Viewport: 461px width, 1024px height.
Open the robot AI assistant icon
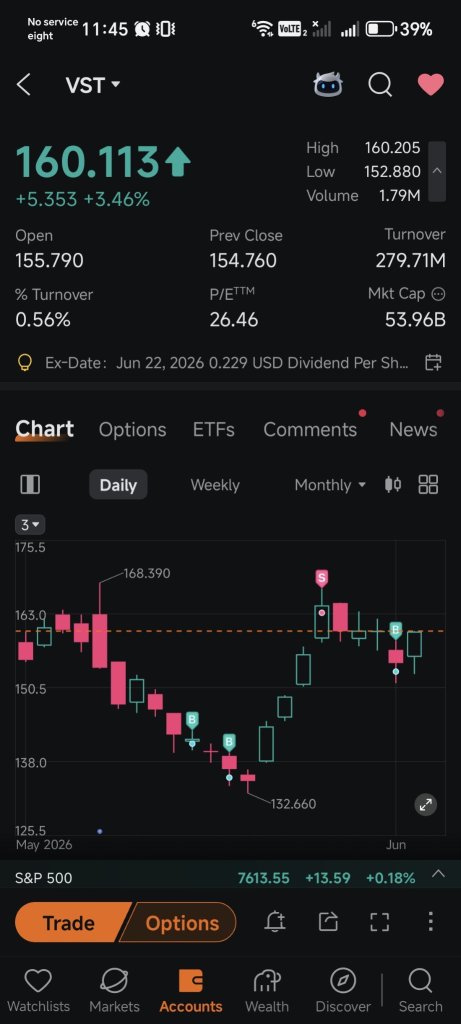tap(328, 84)
